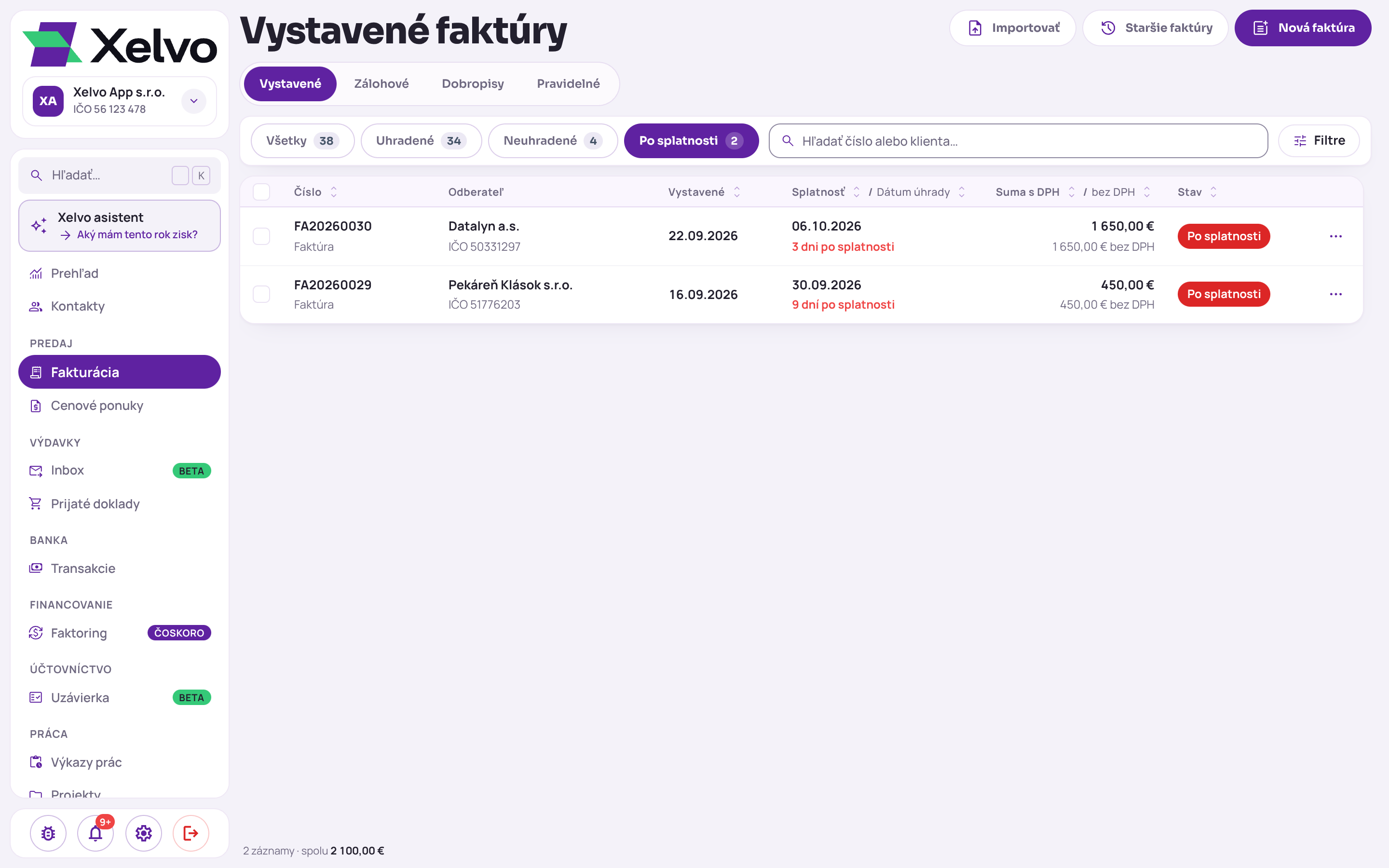
Task: Sort by Stav column arrows
Action: click(1213, 192)
